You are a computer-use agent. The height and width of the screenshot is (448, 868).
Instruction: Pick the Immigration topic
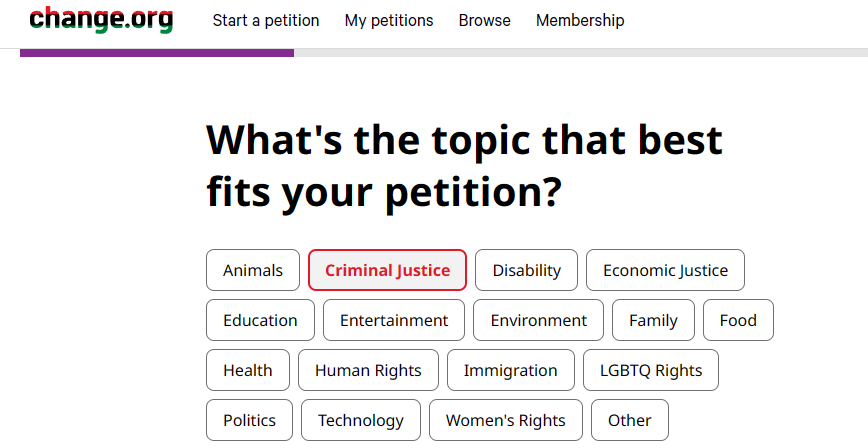click(x=511, y=370)
